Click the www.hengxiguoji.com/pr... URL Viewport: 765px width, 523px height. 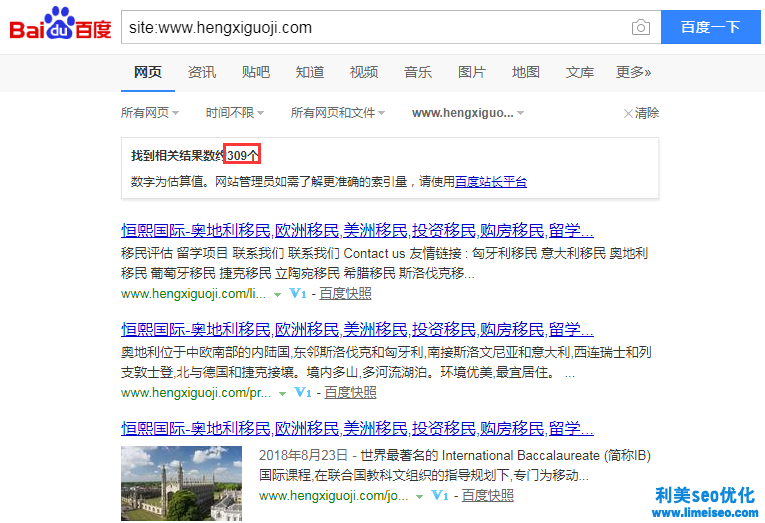click(x=196, y=393)
